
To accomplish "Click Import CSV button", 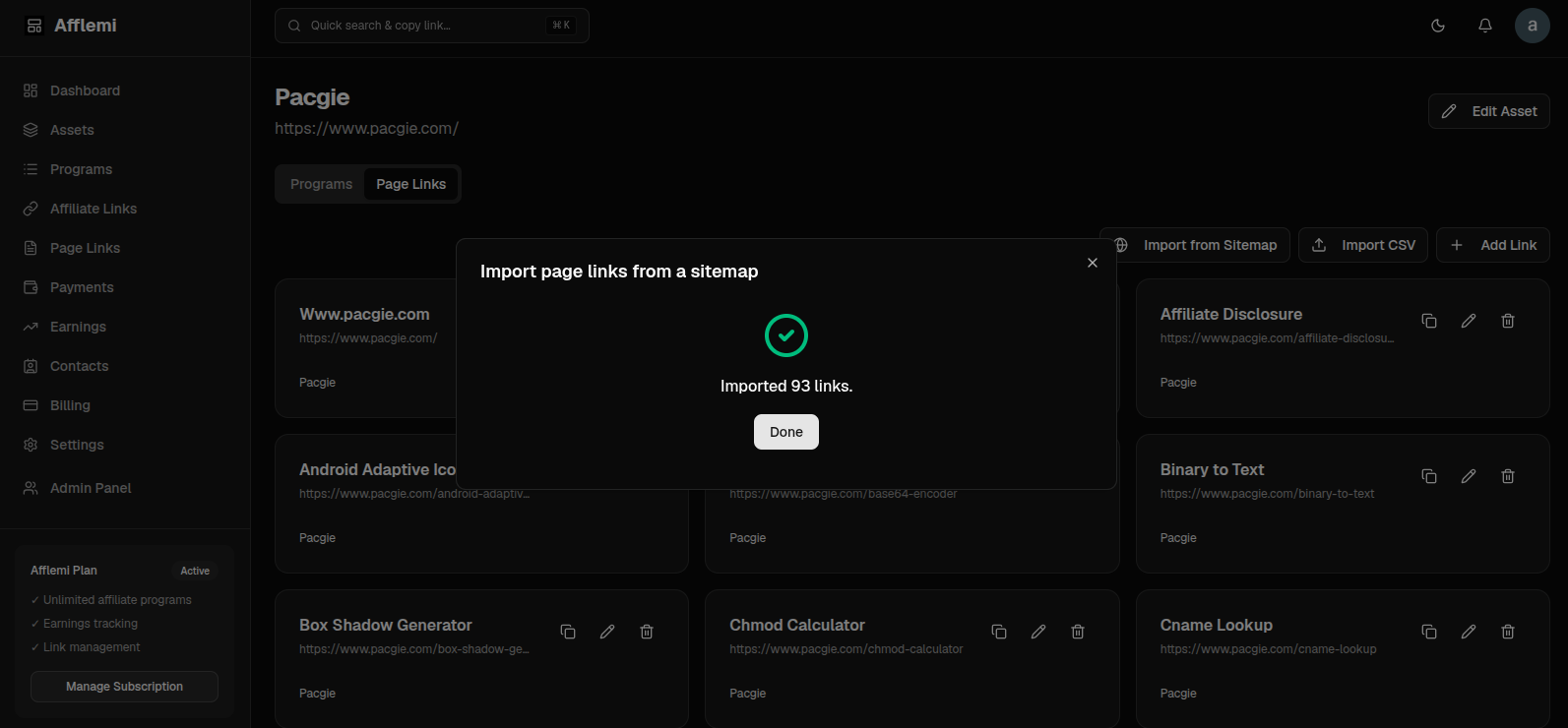I will coord(1363,245).
